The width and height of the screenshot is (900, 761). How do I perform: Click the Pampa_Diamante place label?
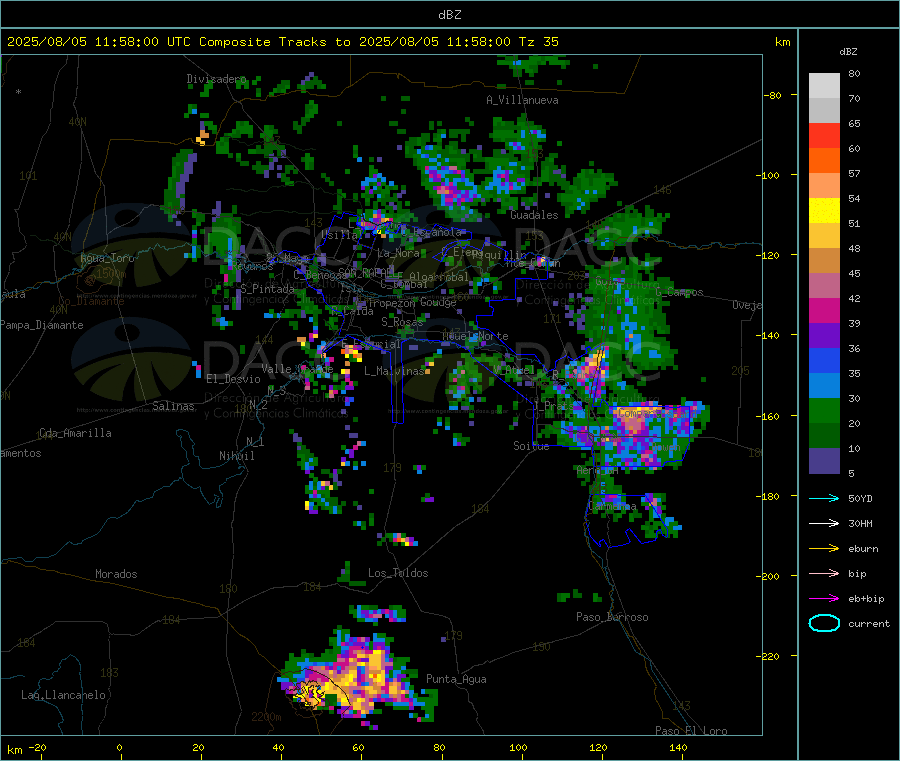click(x=42, y=325)
